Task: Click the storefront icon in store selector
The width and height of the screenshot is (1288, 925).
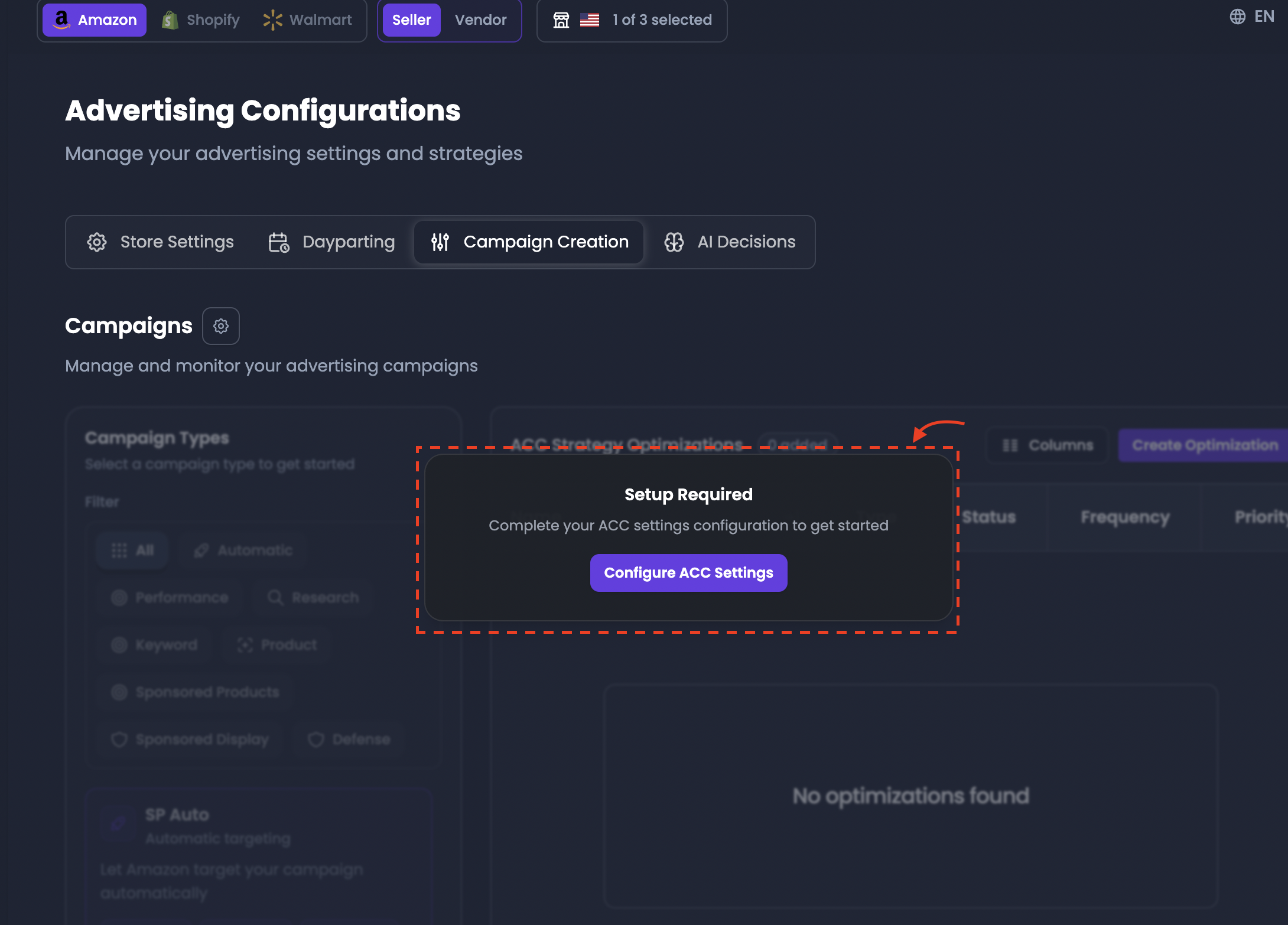Action: [561, 20]
